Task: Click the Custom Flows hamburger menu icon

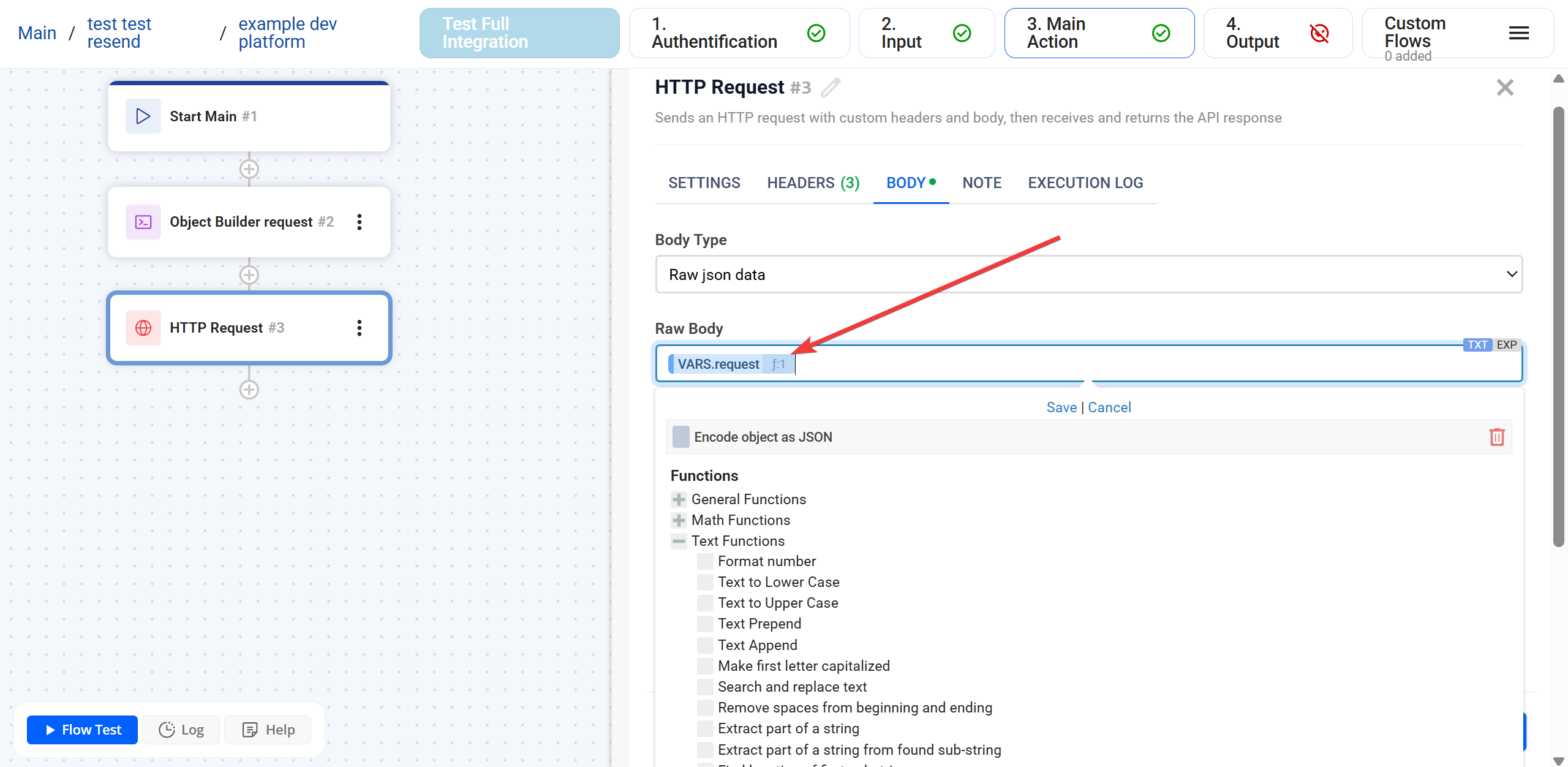Action: point(1518,33)
